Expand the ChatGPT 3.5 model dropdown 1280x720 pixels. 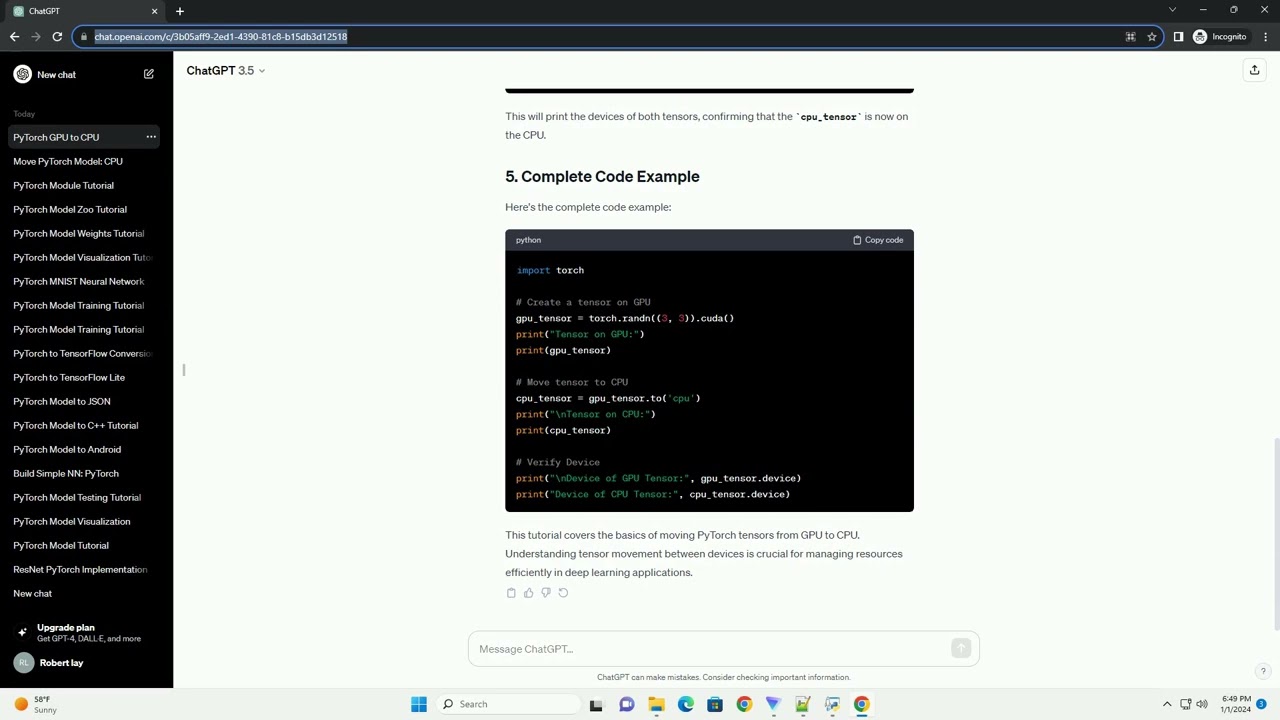[226, 70]
